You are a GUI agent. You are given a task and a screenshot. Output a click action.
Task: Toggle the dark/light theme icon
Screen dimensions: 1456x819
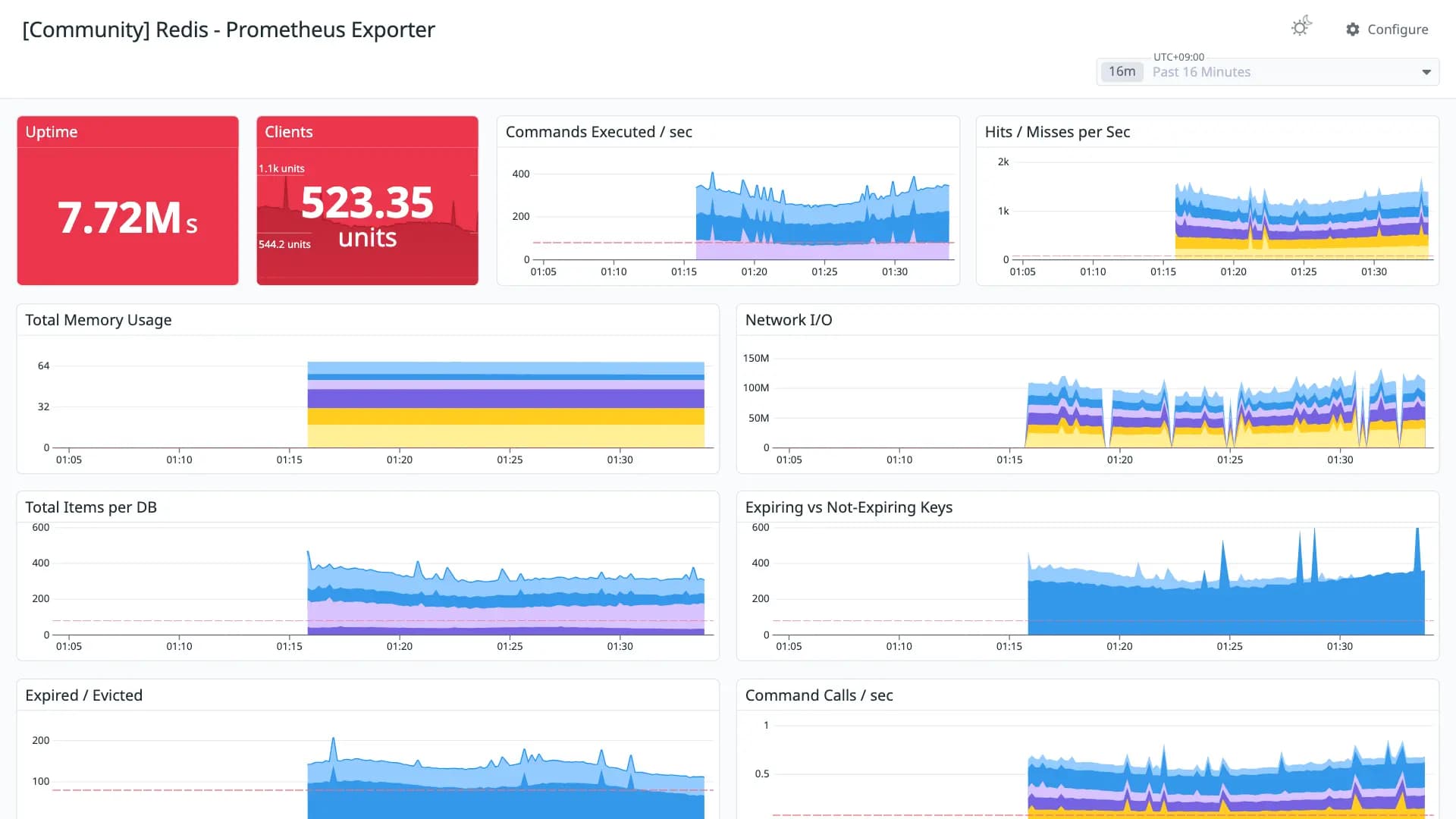pyautogui.click(x=1301, y=27)
